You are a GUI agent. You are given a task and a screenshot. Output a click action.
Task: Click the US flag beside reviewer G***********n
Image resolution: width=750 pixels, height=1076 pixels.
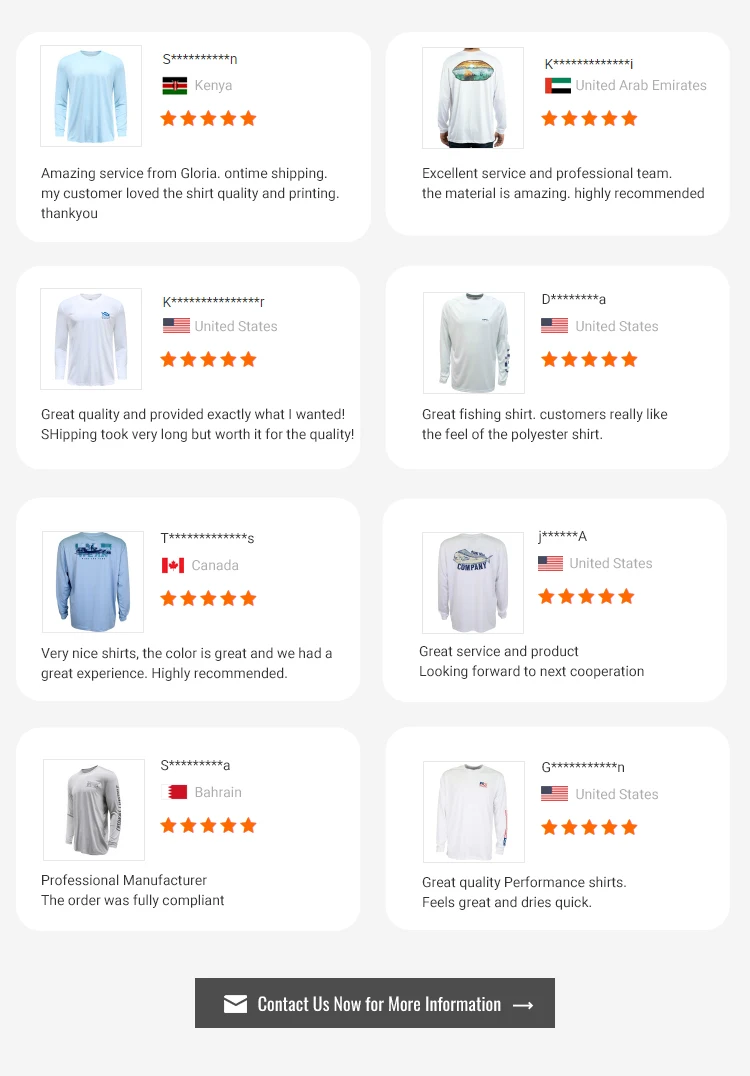(554, 794)
